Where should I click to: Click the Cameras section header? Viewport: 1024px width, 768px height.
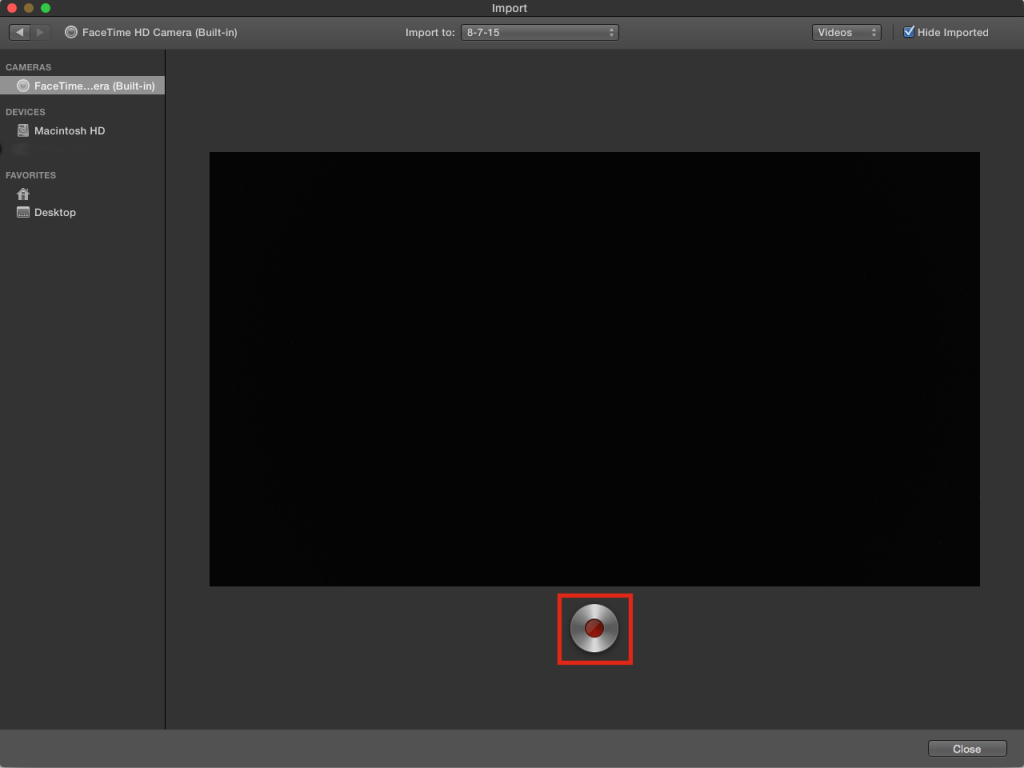pos(28,67)
